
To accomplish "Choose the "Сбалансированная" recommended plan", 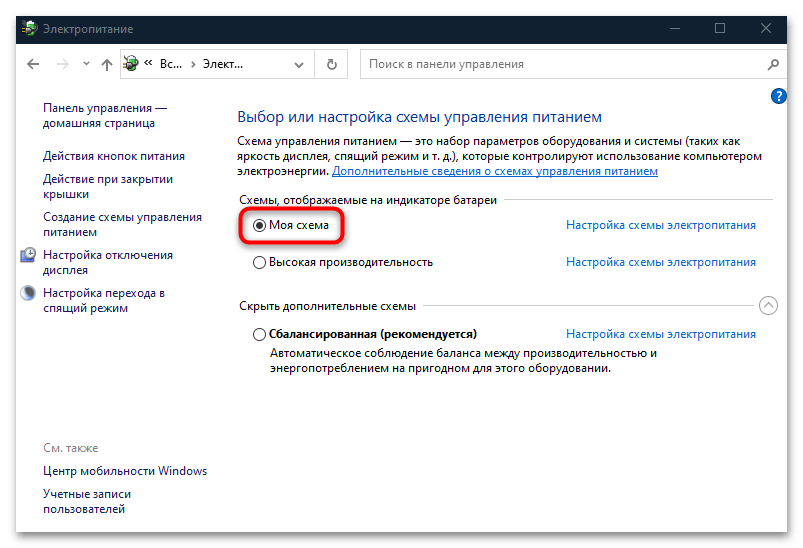I will tap(260, 334).
